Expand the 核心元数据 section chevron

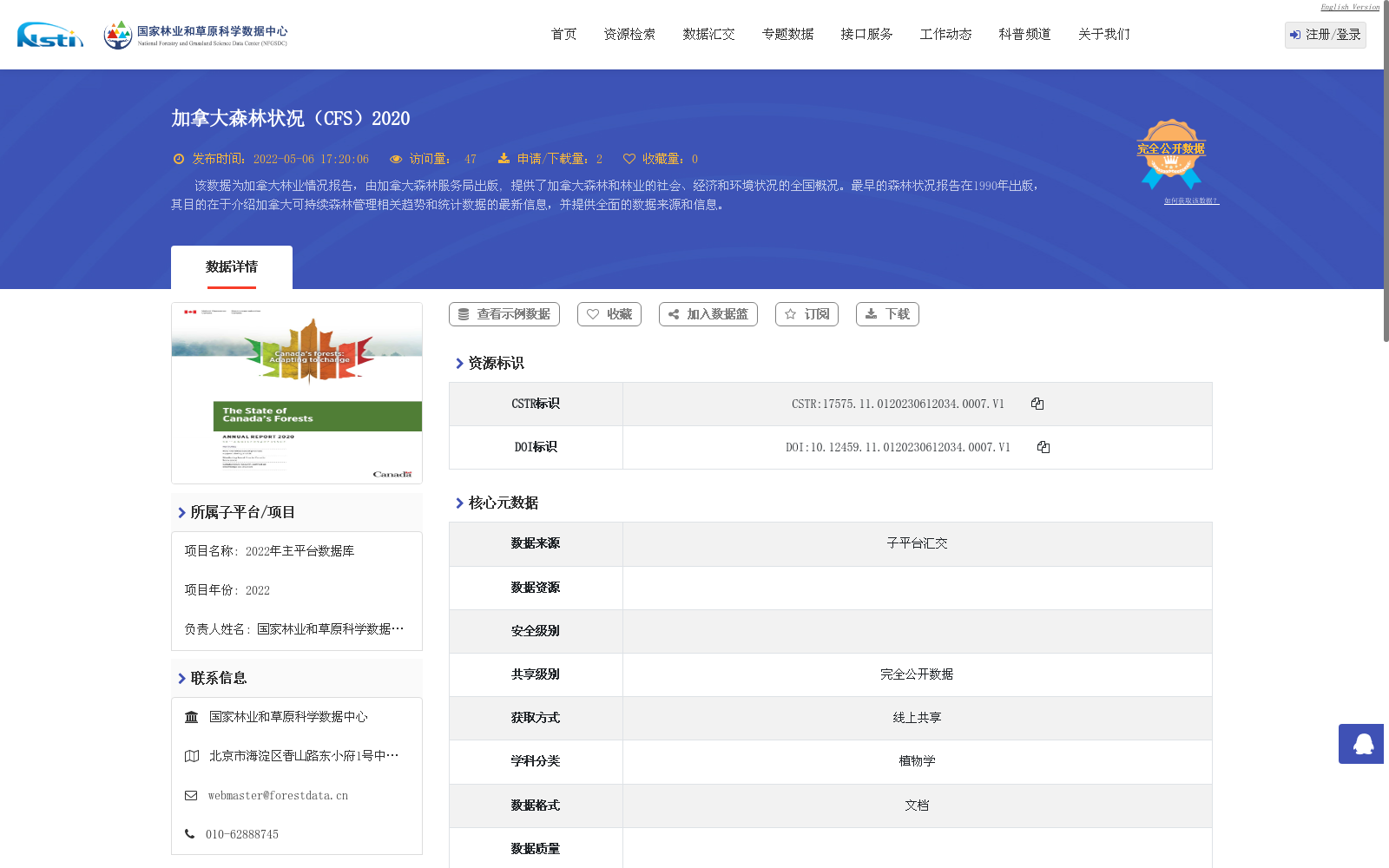click(460, 503)
